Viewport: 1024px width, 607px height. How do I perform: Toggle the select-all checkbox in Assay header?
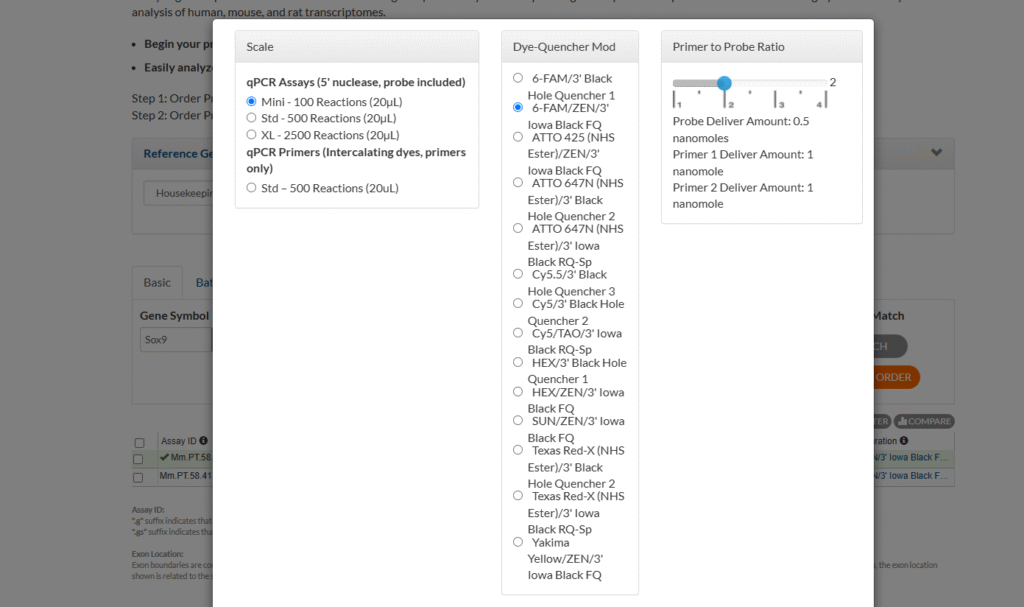point(140,441)
